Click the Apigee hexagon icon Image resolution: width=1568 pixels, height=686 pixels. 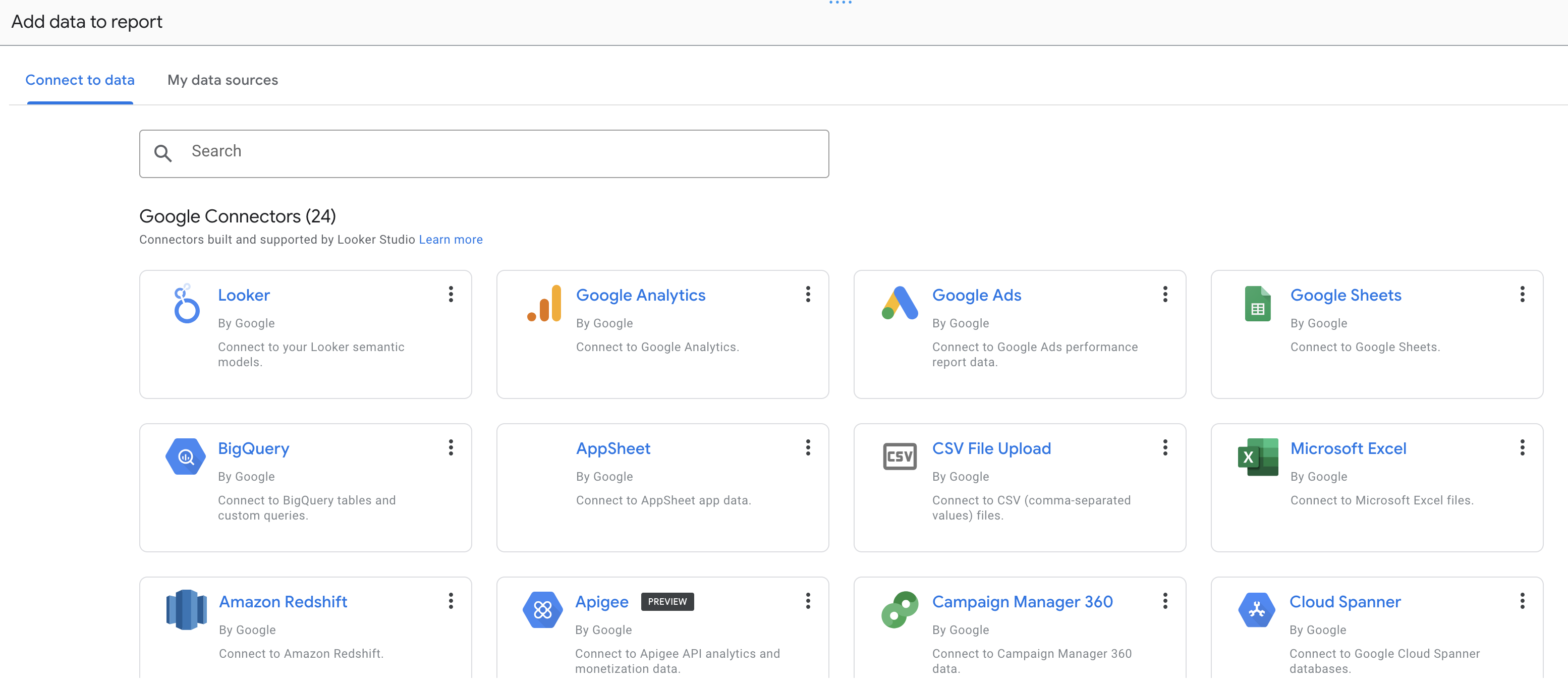[x=542, y=609]
